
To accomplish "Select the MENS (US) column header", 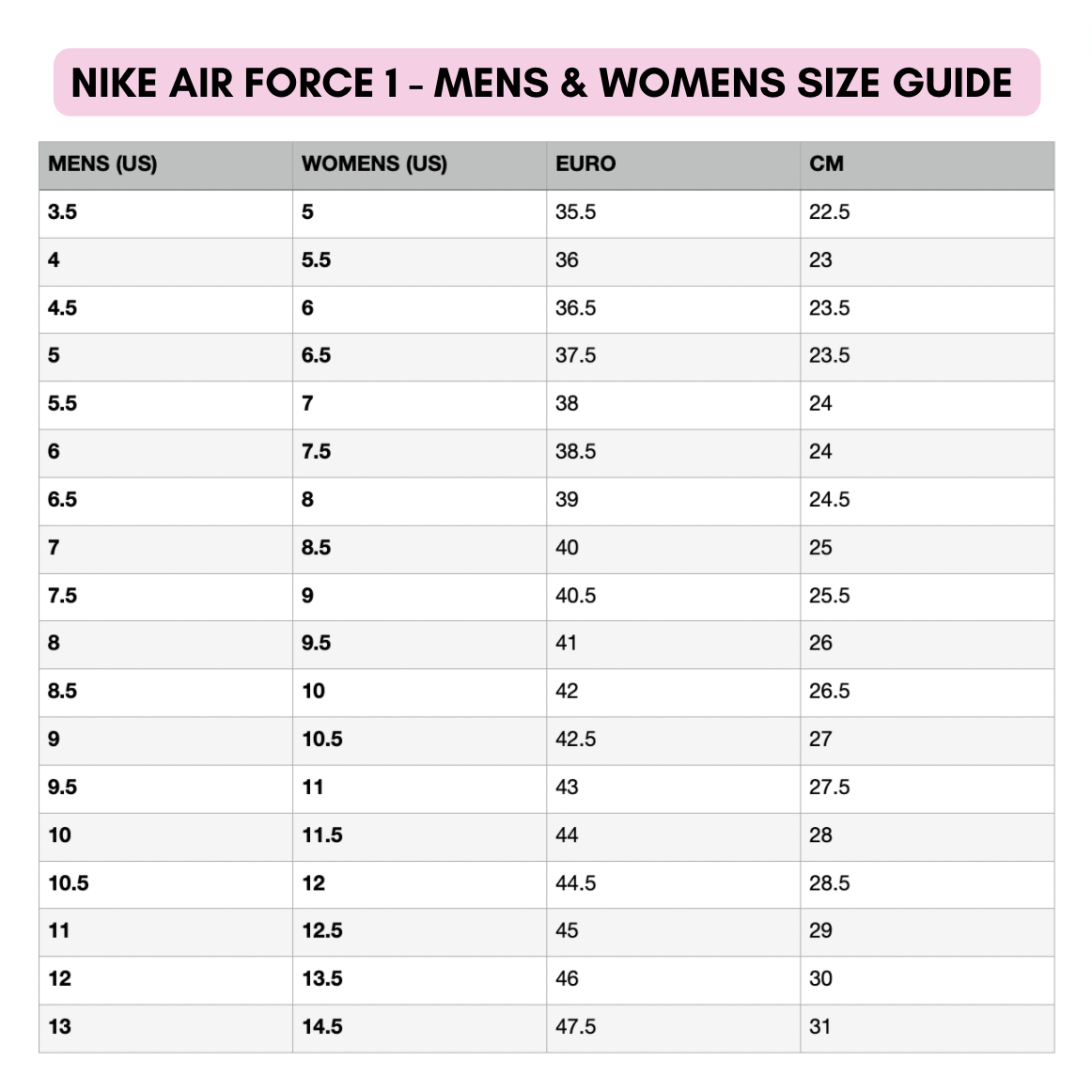I will (102, 164).
